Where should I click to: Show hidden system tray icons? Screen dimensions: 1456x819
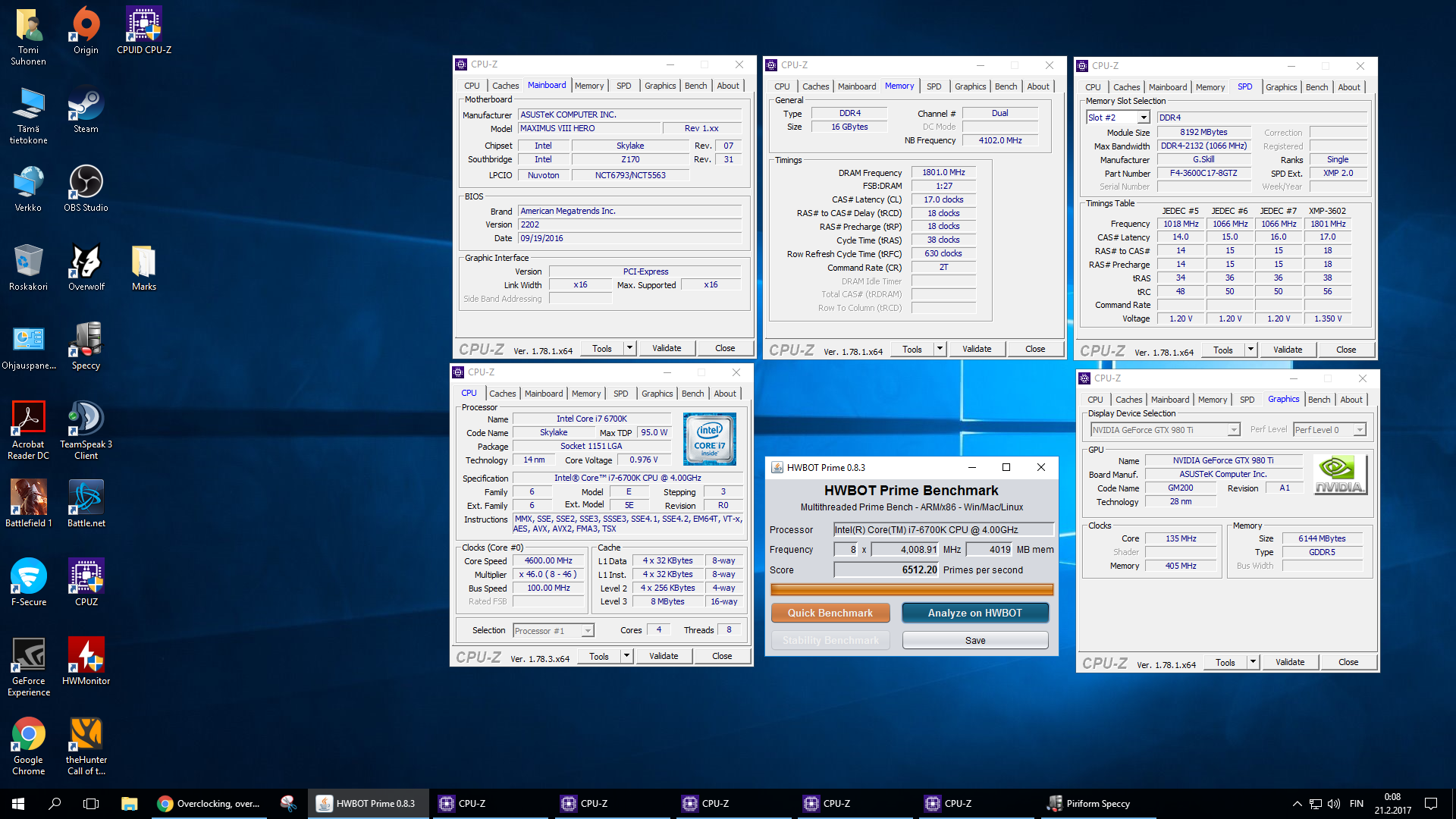click(x=1297, y=804)
